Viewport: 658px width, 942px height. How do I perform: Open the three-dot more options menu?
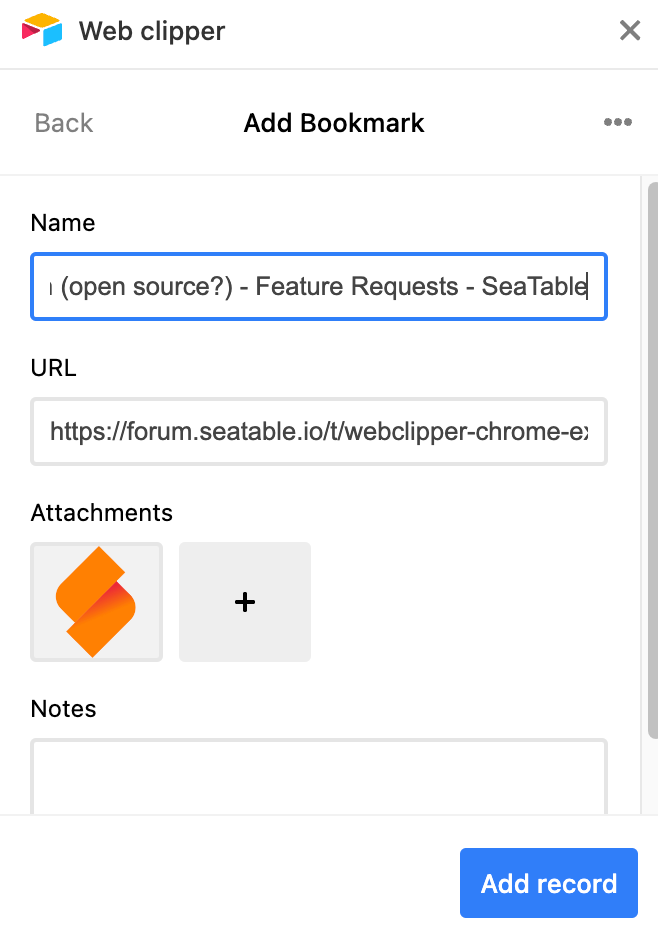point(618,122)
